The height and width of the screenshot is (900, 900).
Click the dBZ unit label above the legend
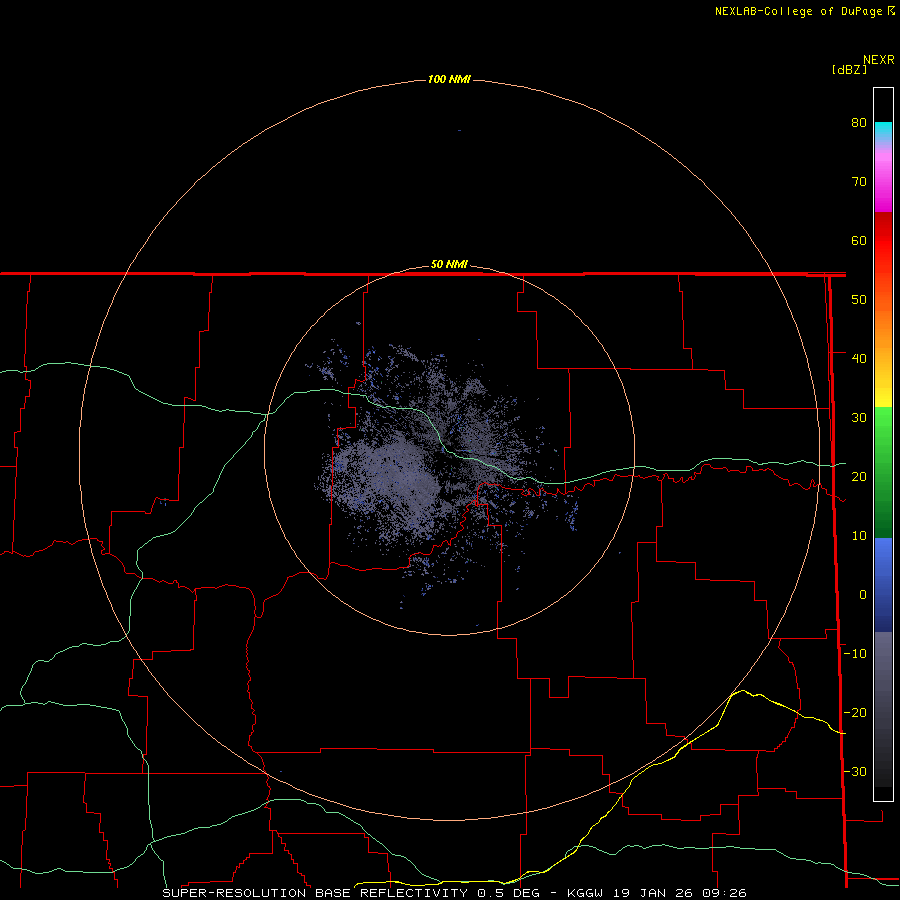point(849,70)
